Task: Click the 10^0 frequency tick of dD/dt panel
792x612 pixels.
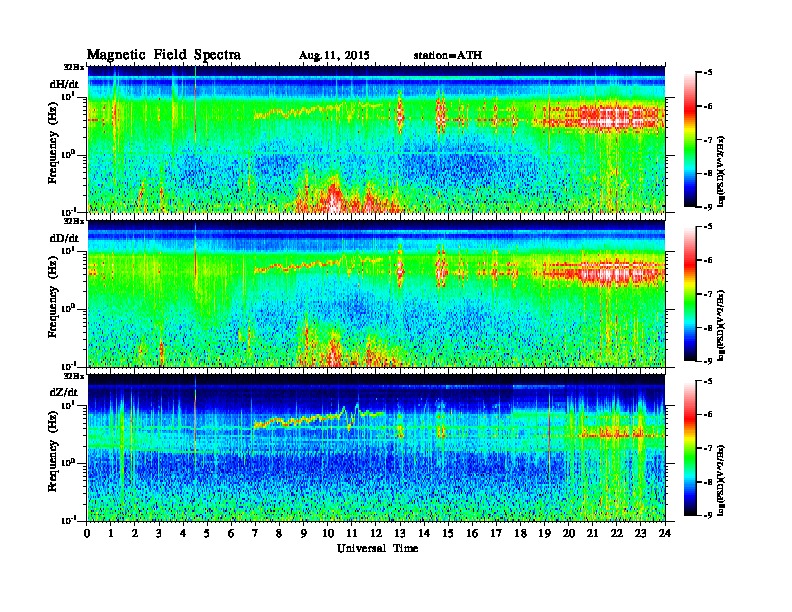Action: click(x=68, y=308)
